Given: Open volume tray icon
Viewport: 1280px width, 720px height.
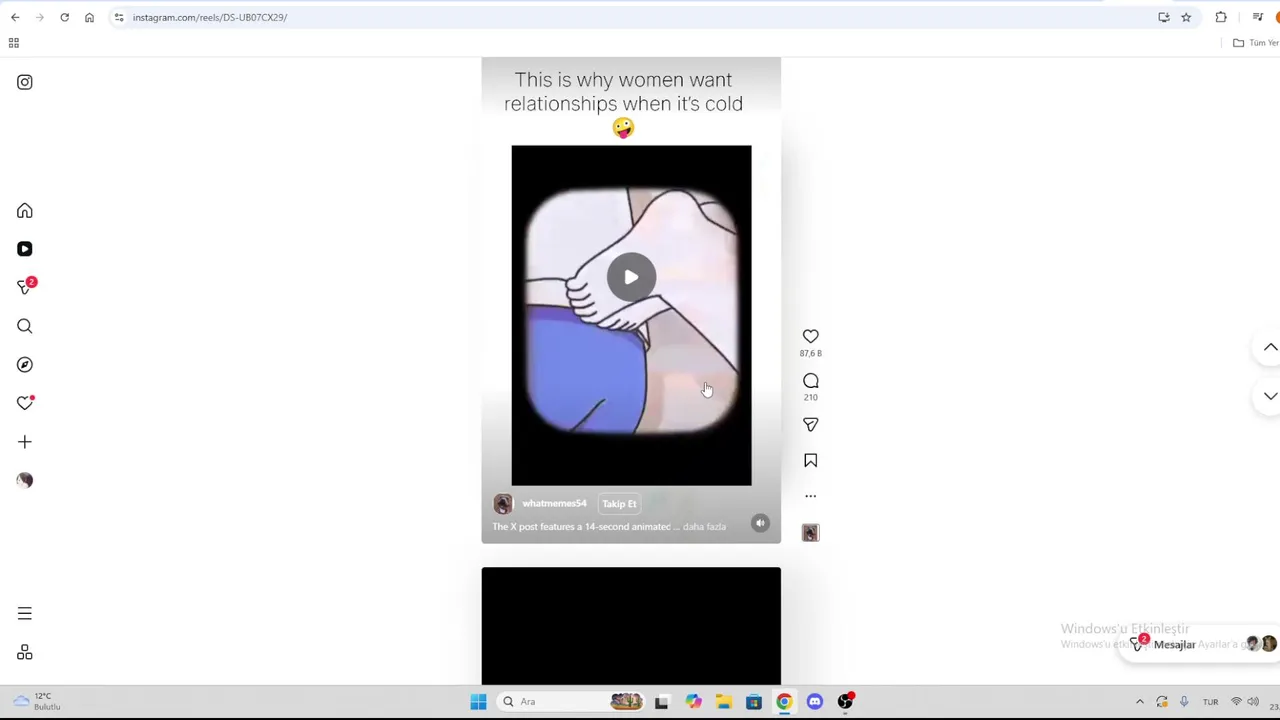Looking at the screenshot, I should (x=1253, y=702).
